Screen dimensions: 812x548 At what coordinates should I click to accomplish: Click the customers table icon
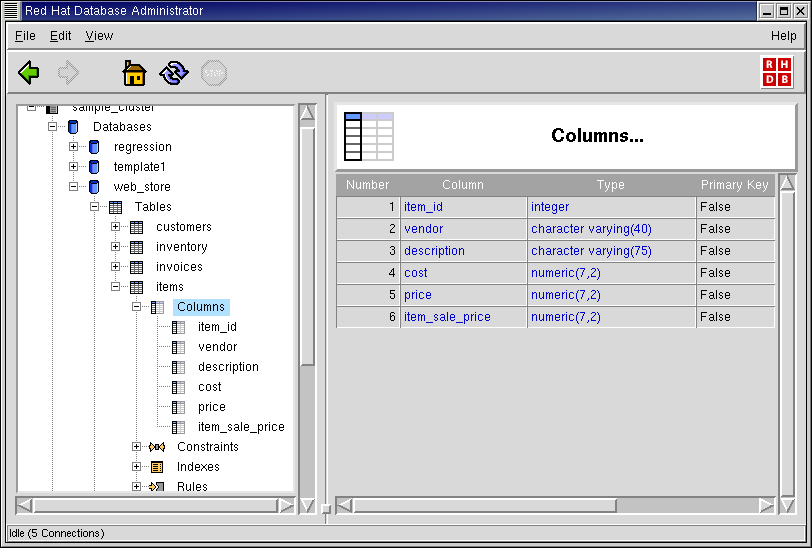[137, 227]
